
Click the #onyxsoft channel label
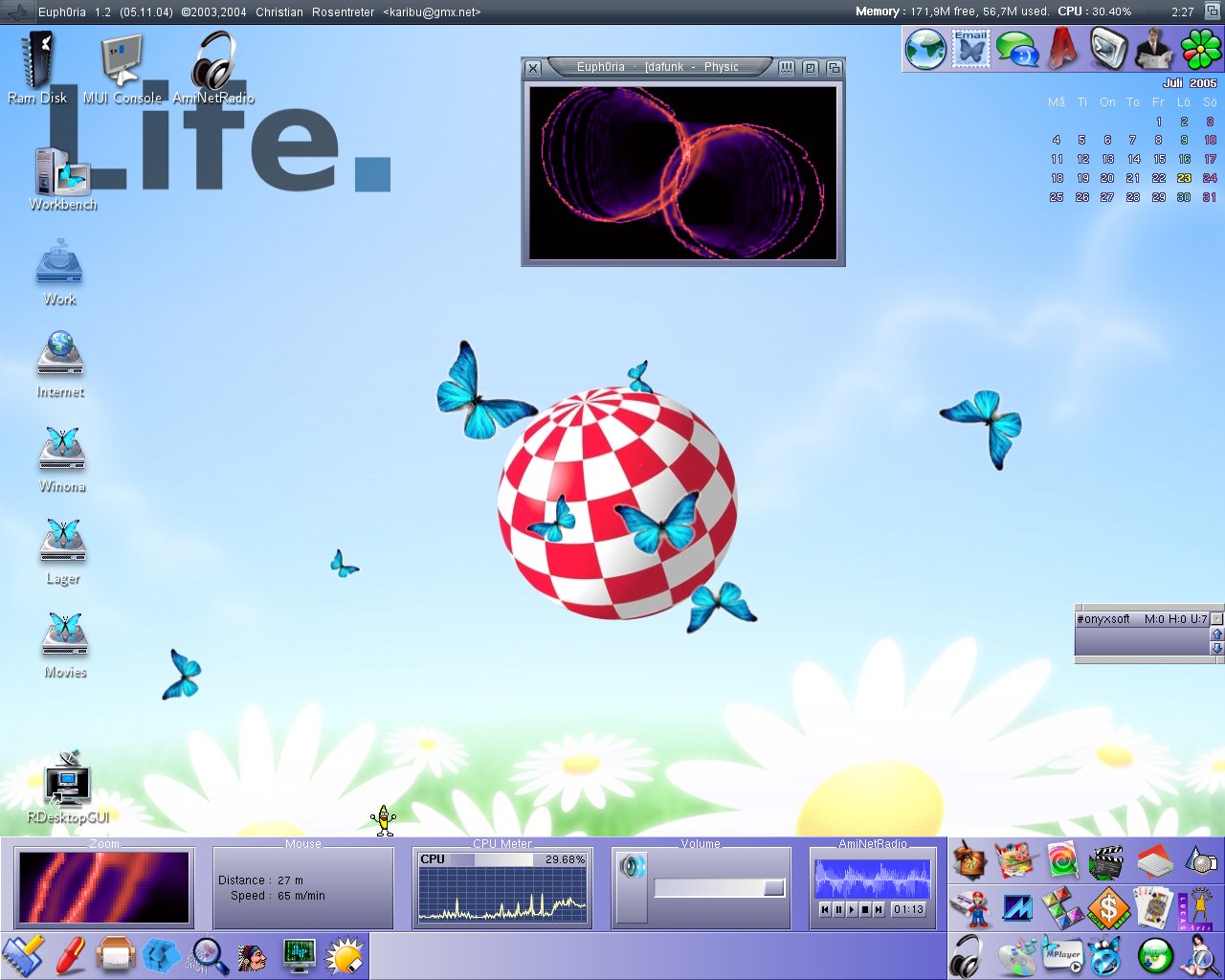click(1103, 619)
